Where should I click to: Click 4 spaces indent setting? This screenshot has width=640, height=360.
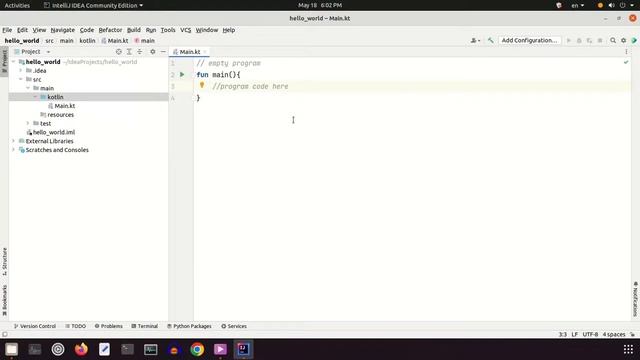(614, 334)
